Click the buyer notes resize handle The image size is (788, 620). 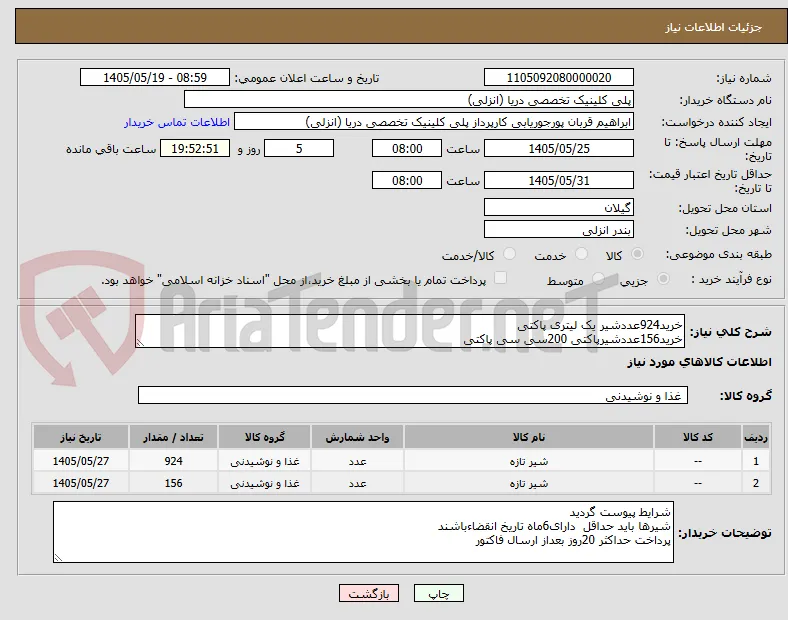coord(58,558)
